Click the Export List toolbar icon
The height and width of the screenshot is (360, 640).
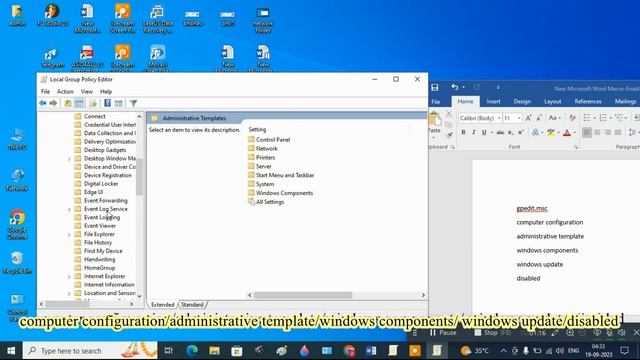(x=93, y=103)
